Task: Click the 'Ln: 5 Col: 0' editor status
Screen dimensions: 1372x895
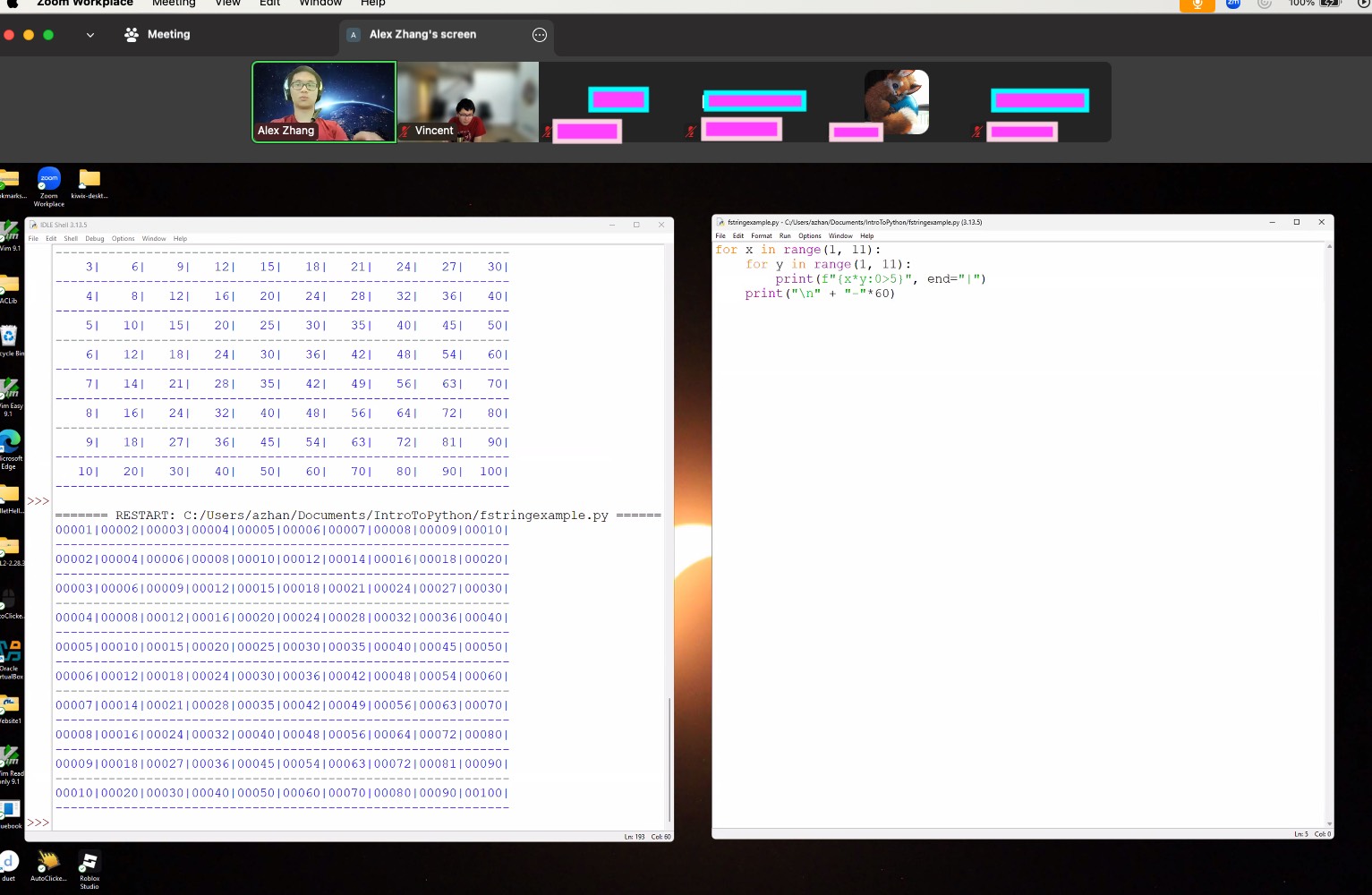Action: pos(1312,834)
